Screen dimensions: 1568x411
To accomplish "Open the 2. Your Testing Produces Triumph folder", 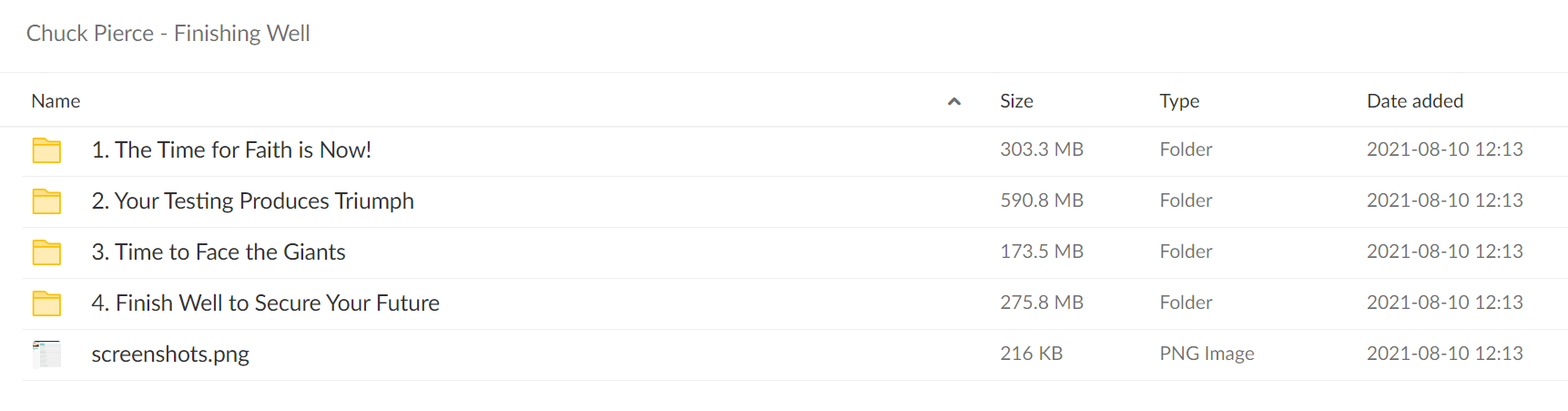I will click(252, 201).
